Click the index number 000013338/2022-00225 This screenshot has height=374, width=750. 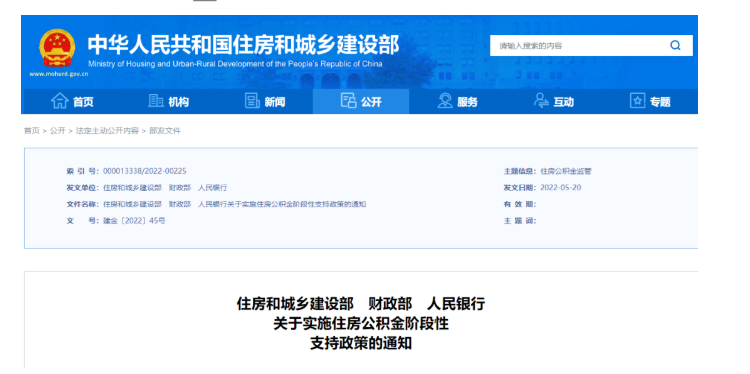click(x=145, y=171)
